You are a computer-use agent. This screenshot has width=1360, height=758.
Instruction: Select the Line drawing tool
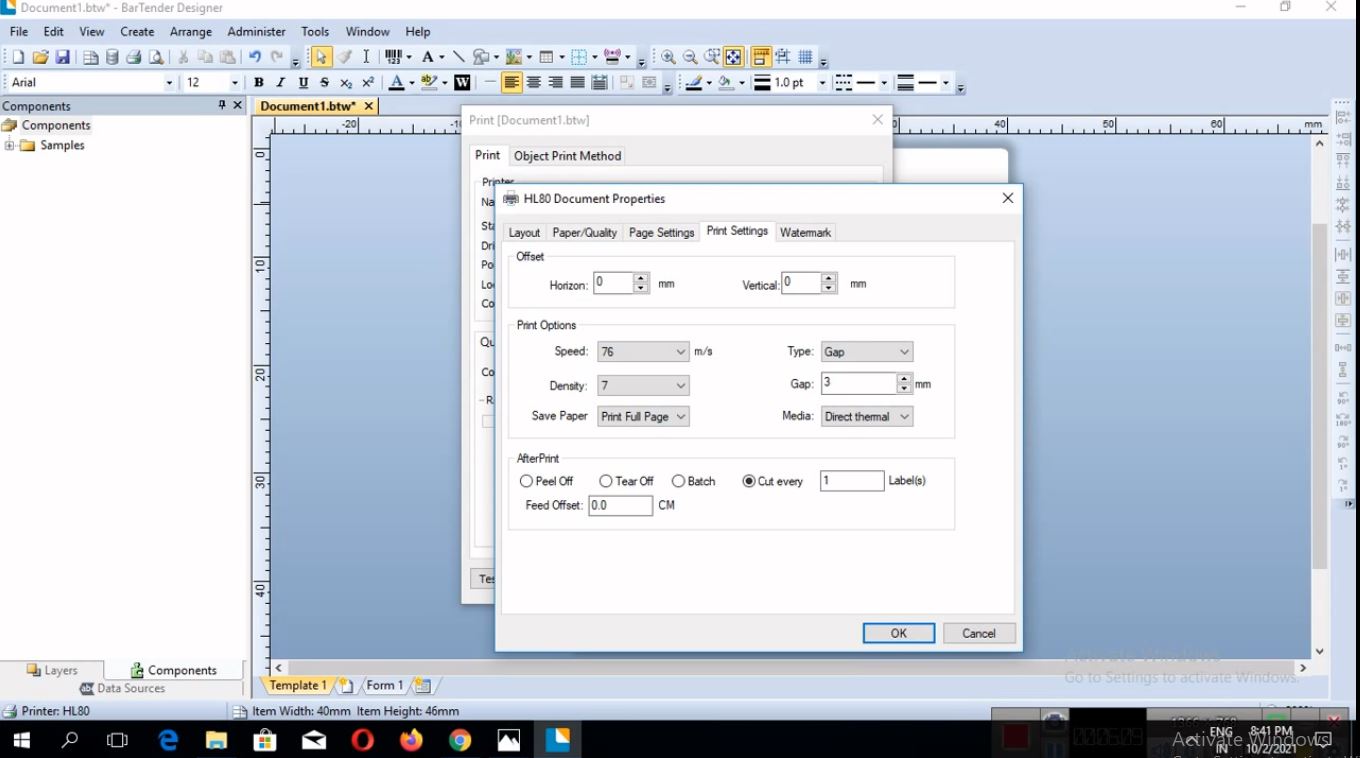tap(458, 57)
